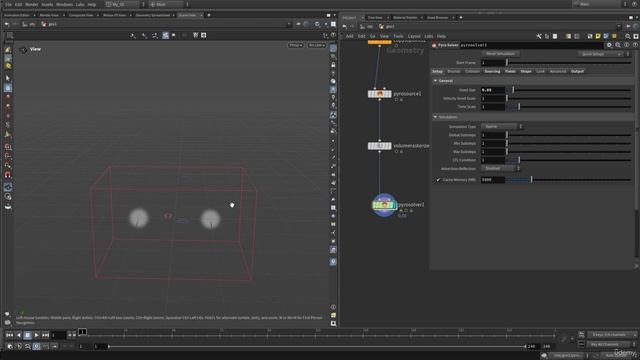Open parameter gear menu for Pyro Solver
The width and height of the screenshot is (640, 360).
609,45
